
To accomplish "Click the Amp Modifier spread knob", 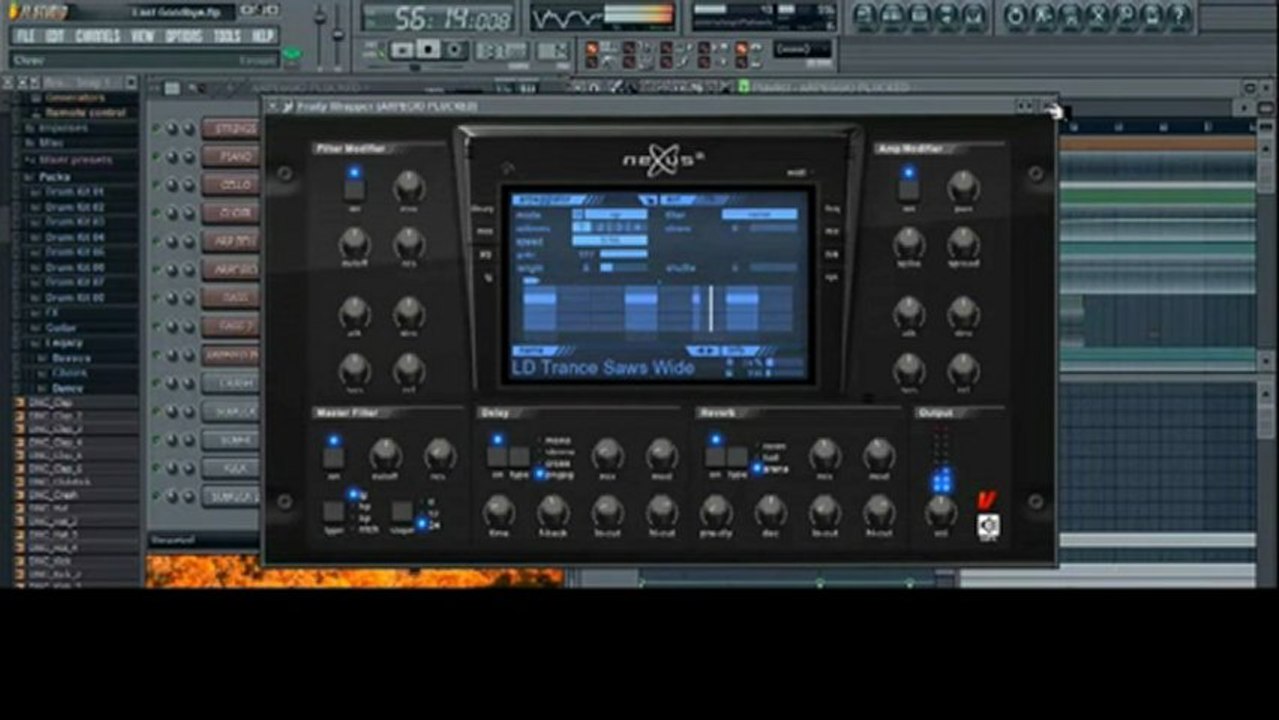I will click(963, 242).
